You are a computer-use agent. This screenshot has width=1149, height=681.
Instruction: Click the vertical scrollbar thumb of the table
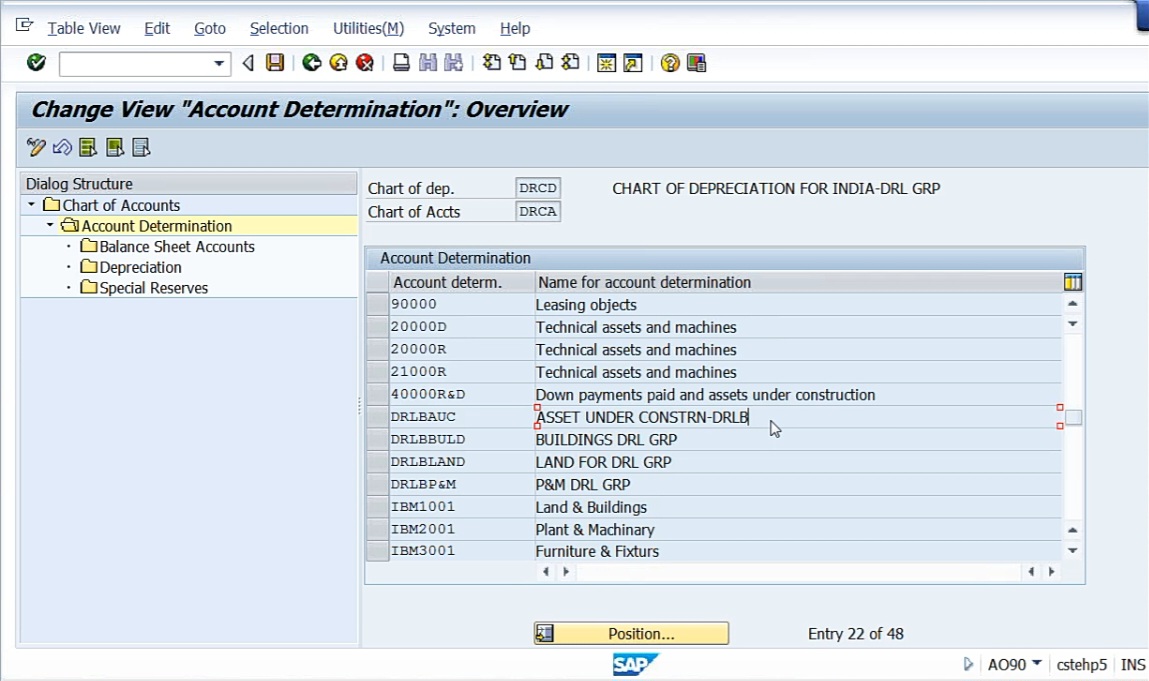(x=1073, y=417)
